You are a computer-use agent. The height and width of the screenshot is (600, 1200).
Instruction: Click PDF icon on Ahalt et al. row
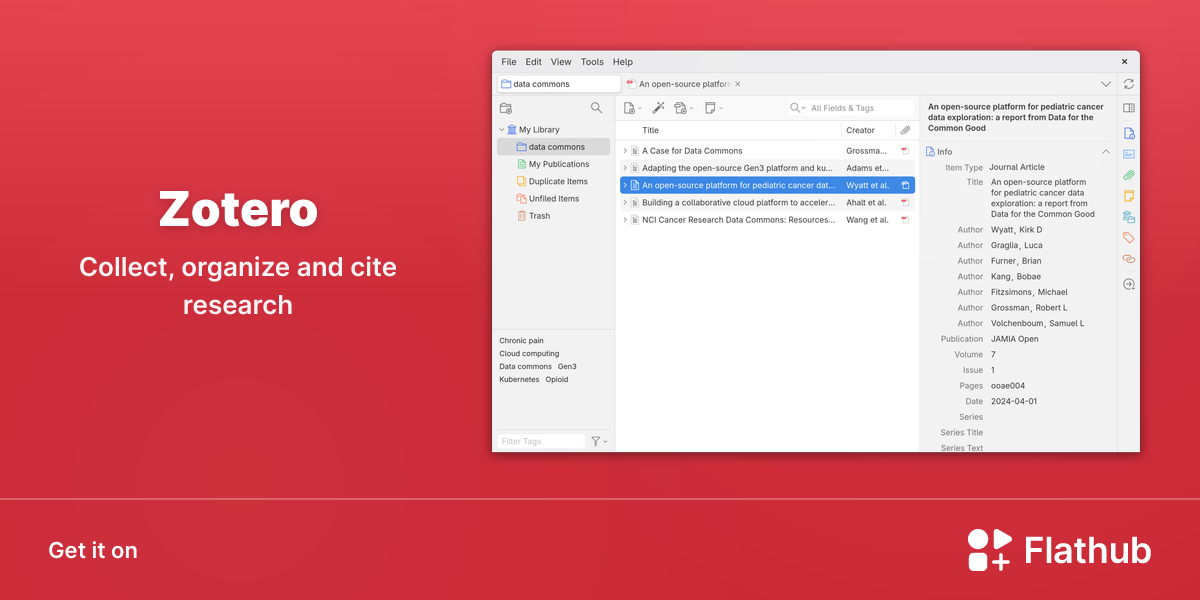click(x=905, y=203)
